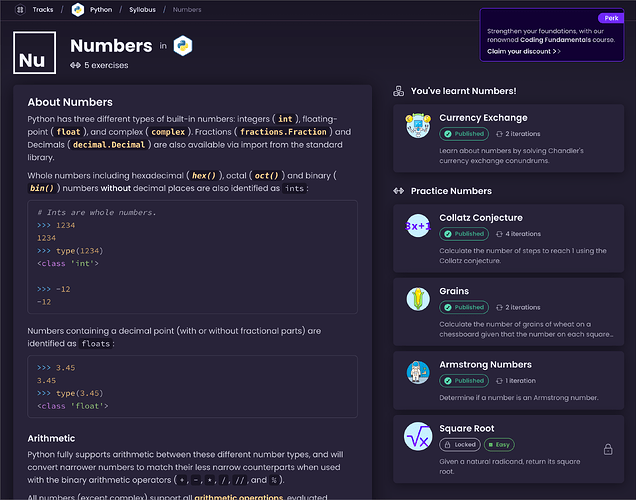
Task: Click 1 iteration icon on Armstrong Numbers
Action: pyautogui.click(x=499, y=381)
